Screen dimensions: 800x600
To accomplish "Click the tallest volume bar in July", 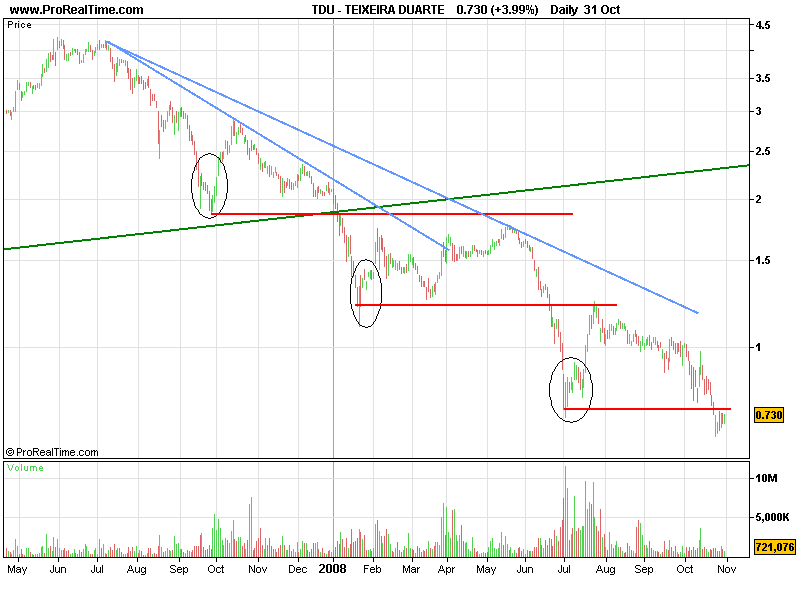I will [x=565, y=511].
